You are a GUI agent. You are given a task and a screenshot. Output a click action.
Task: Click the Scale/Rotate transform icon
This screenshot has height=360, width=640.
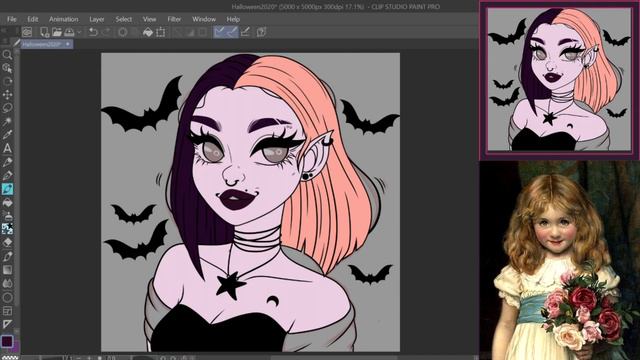point(161,32)
